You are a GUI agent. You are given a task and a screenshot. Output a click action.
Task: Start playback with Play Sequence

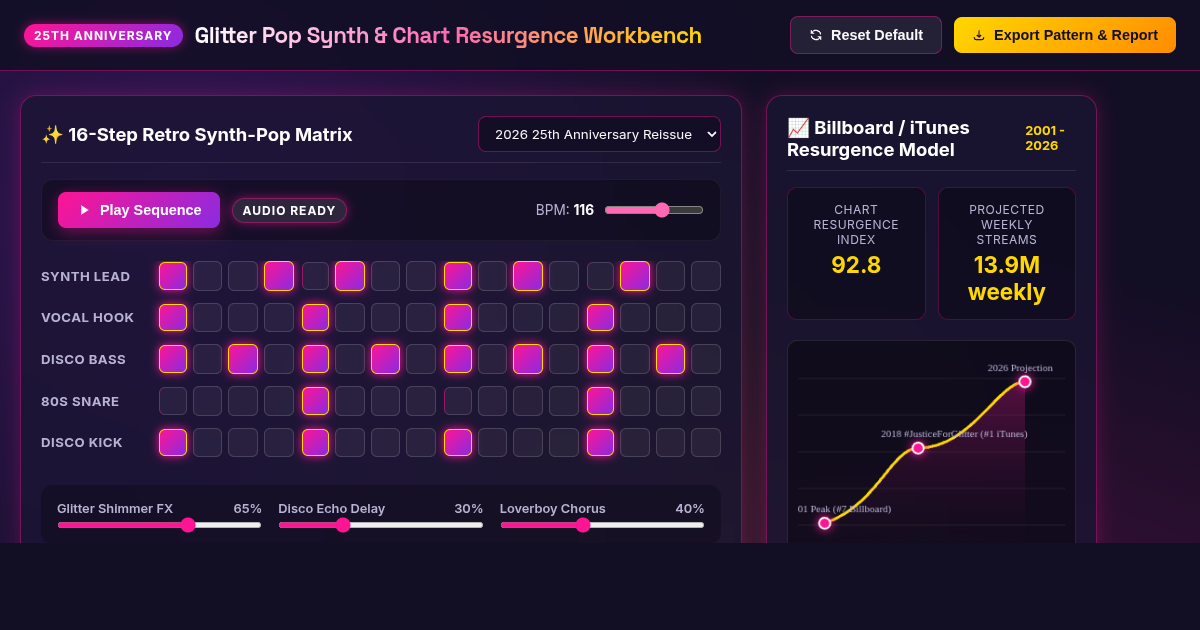pos(139,210)
